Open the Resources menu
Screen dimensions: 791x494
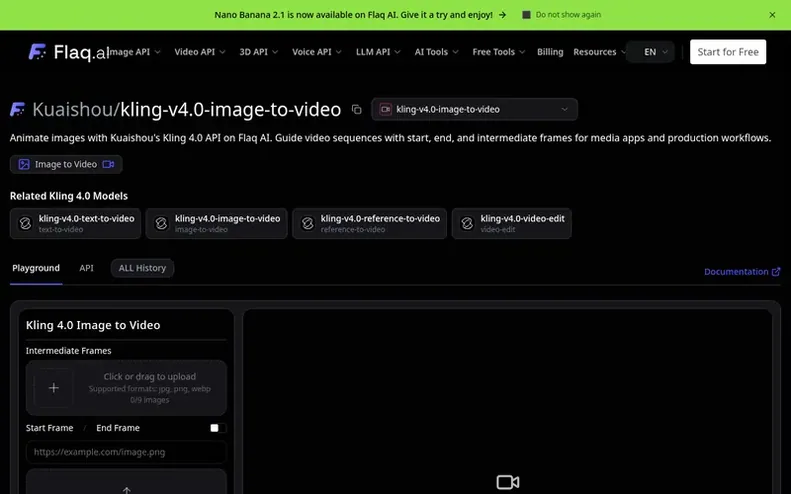pos(599,51)
